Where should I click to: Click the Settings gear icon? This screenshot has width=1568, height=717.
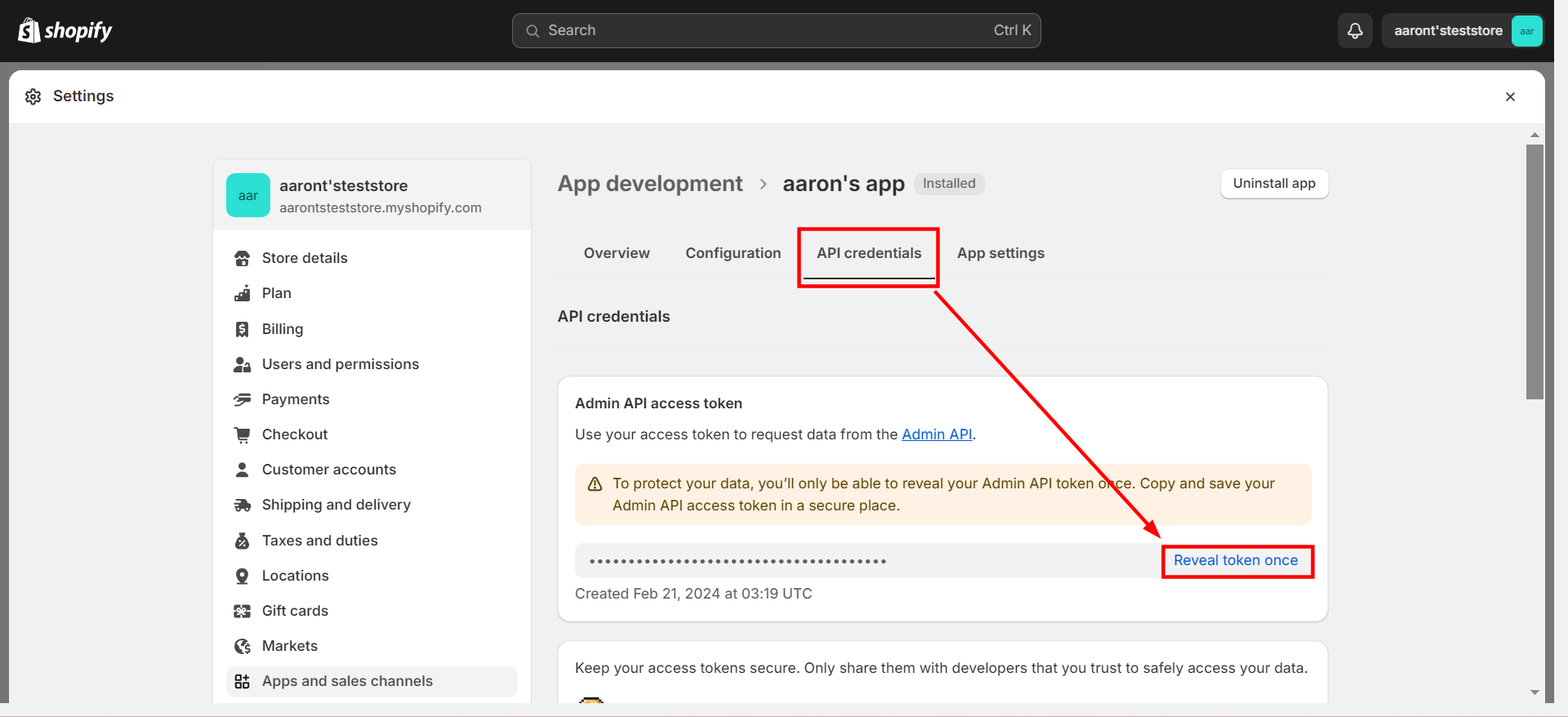tap(33, 96)
